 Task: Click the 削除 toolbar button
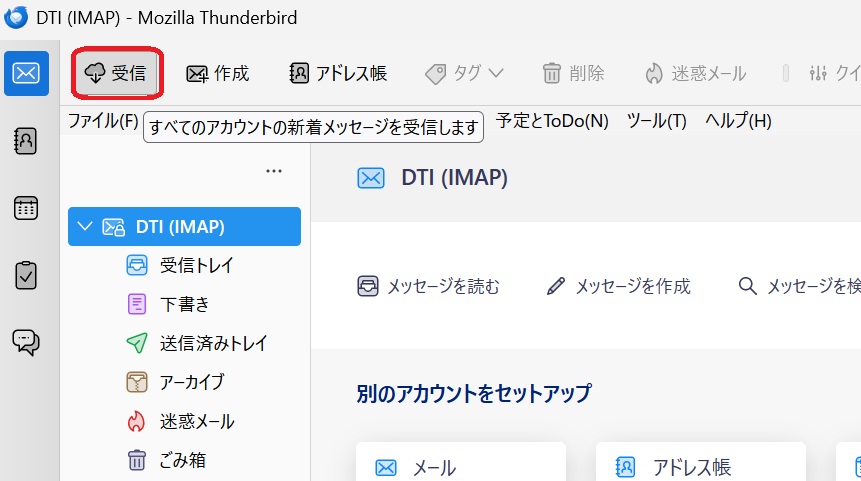coord(574,73)
